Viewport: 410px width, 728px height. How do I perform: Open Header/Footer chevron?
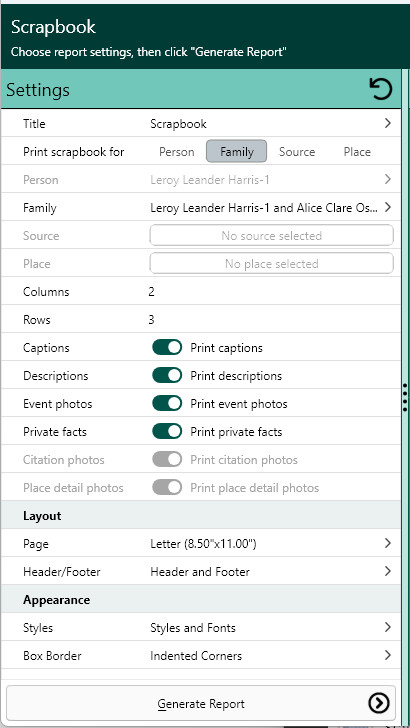[388, 572]
